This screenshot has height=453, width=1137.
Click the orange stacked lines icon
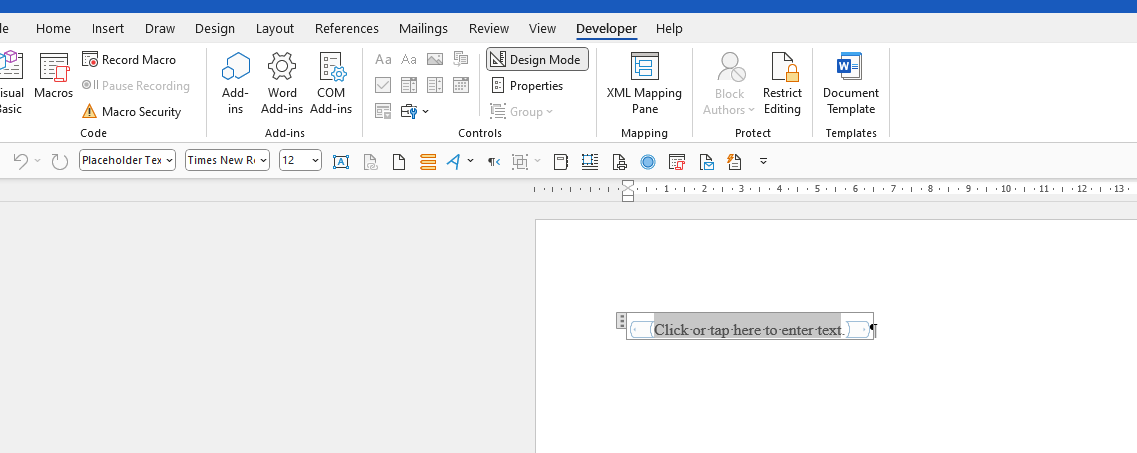428,162
